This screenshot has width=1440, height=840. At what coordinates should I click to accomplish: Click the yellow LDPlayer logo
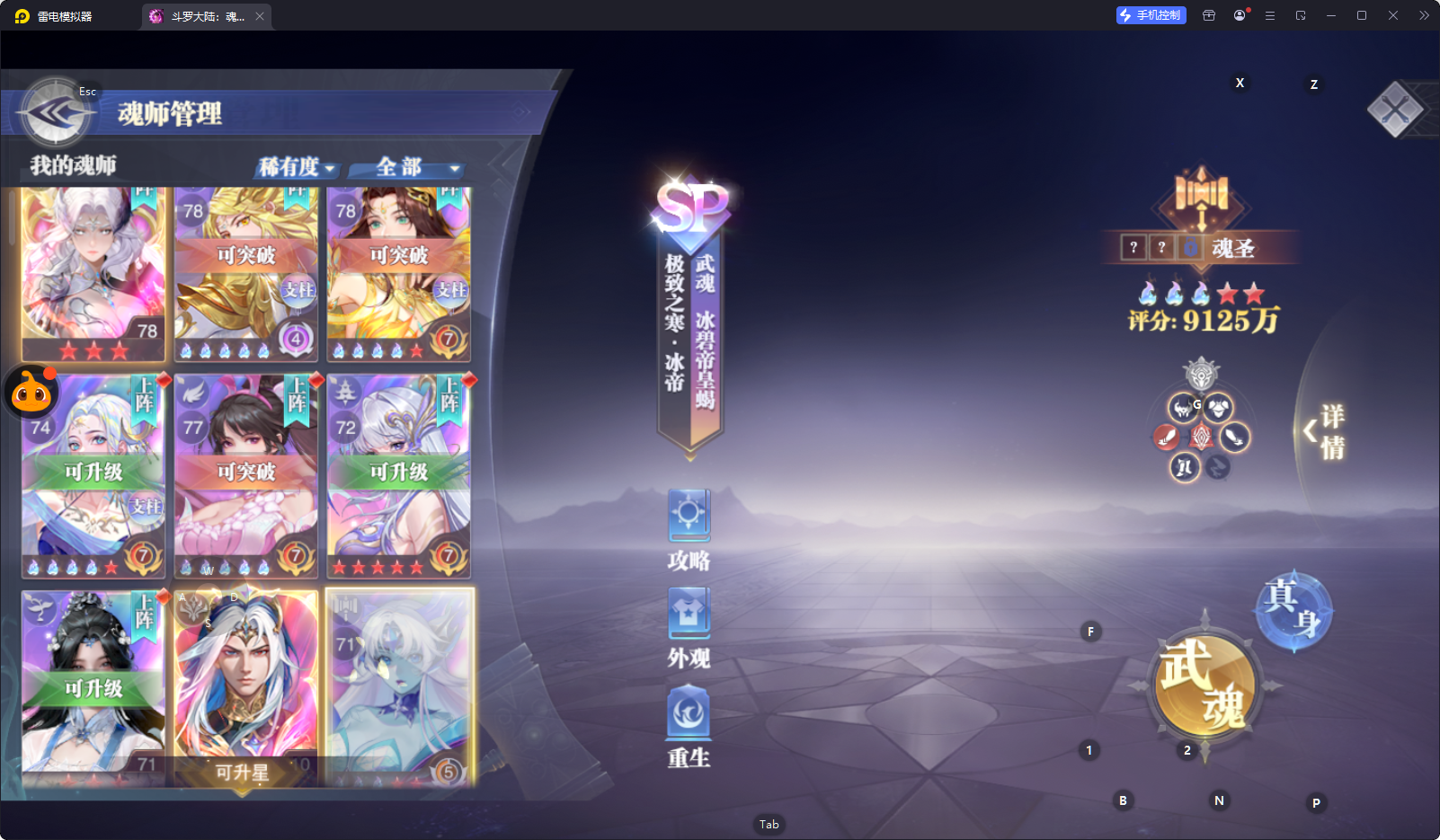22,16
